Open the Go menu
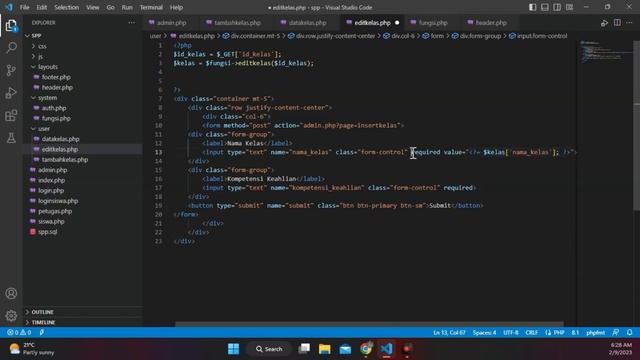This screenshot has width=640, height=360. coord(111,7)
